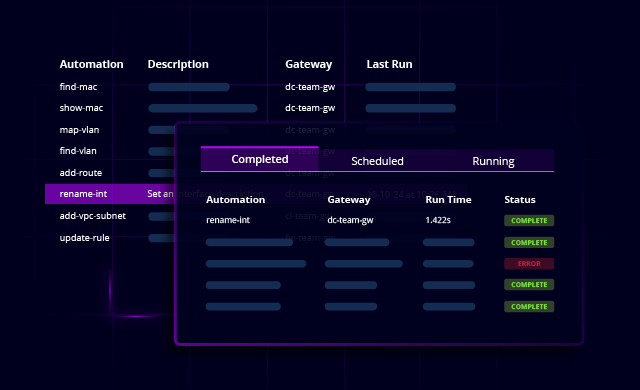Switch to the Completed tab
This screenshot has height=390, width=640.
260,159
